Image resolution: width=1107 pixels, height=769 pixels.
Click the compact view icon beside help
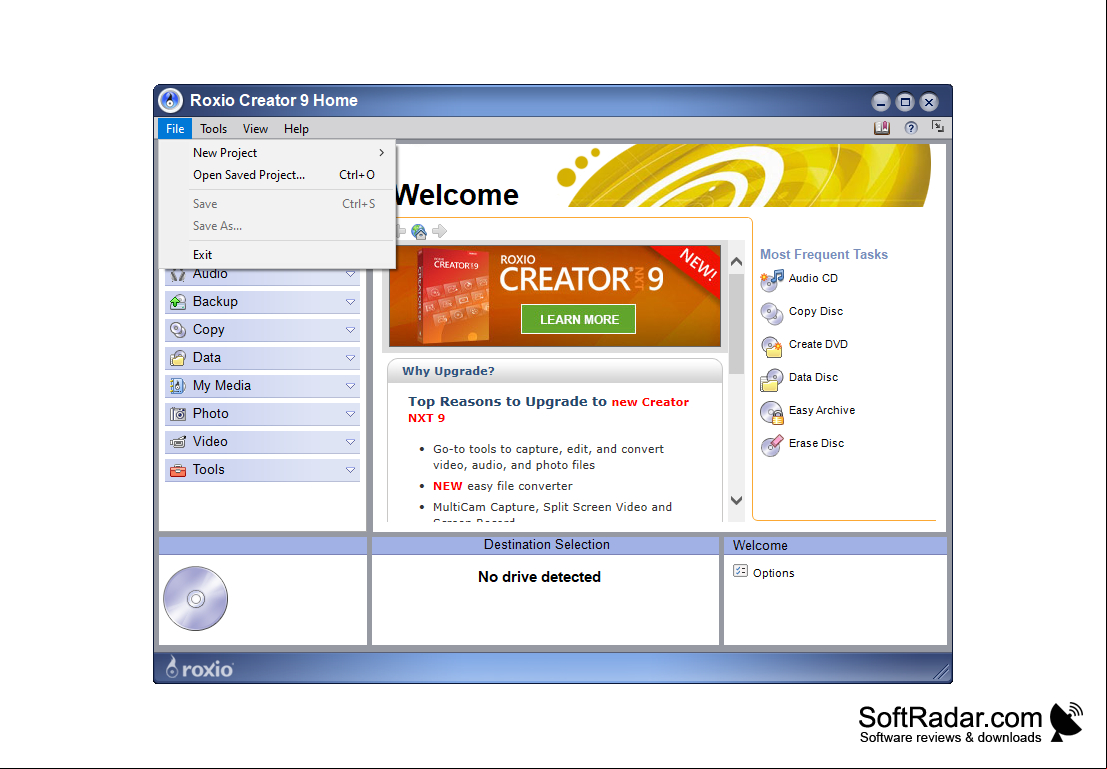click(938, 127)
